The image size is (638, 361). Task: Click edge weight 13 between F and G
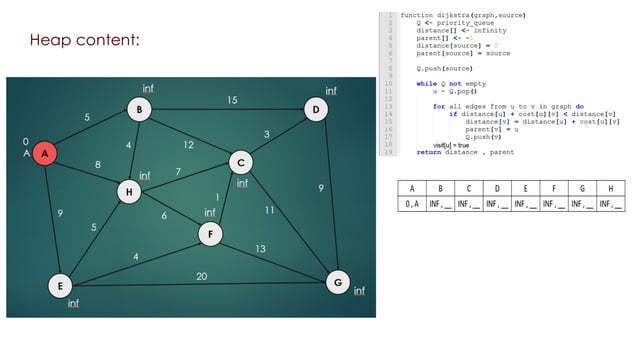coord(260,249)
